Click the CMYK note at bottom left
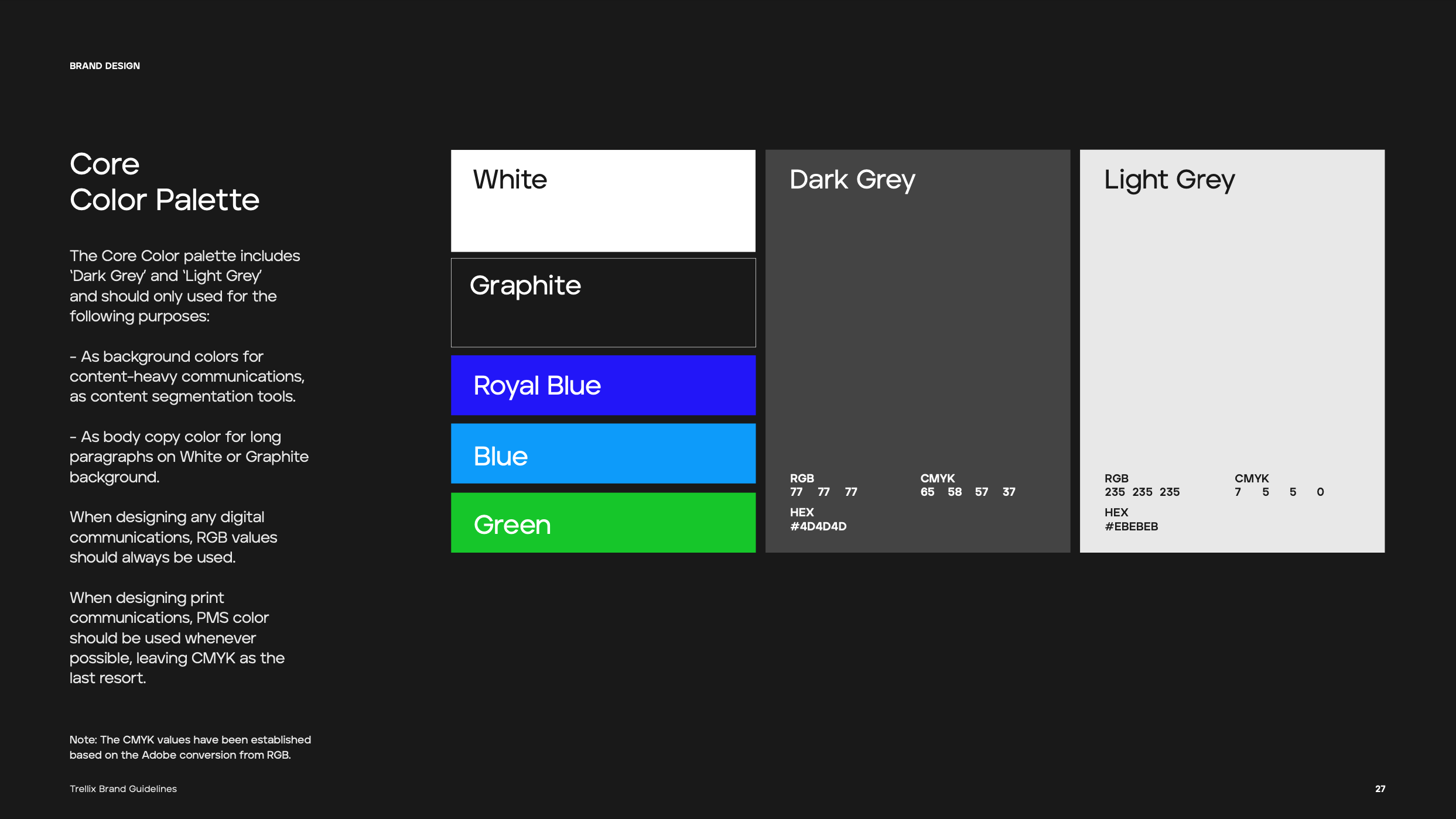1456x819 pixels. point(190,747)
